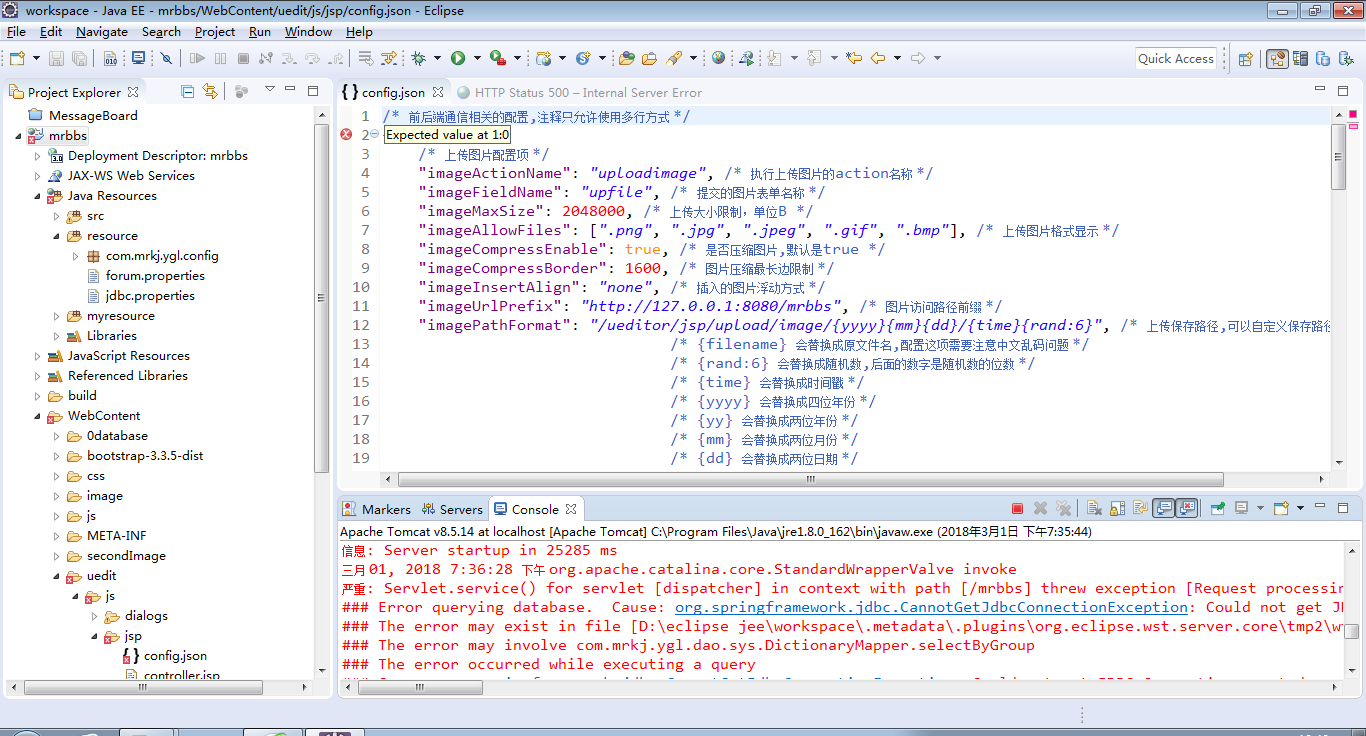Screen dimensions: 1366x736
Task: Select the MessageBoard project
Action: pyautogui.click(x=93, y=116)
